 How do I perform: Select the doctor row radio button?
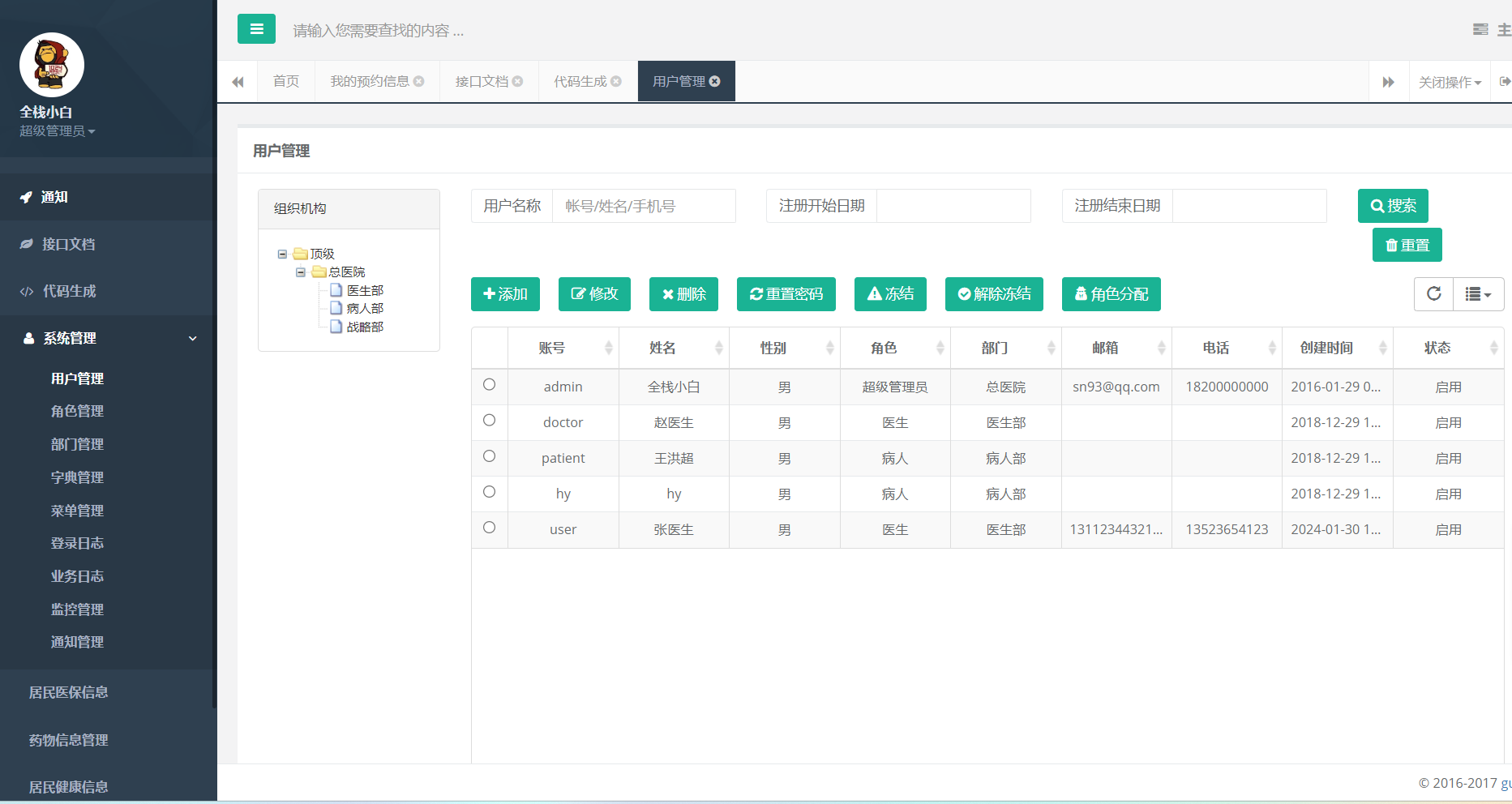pyautogui.click(x=489, y=421)
